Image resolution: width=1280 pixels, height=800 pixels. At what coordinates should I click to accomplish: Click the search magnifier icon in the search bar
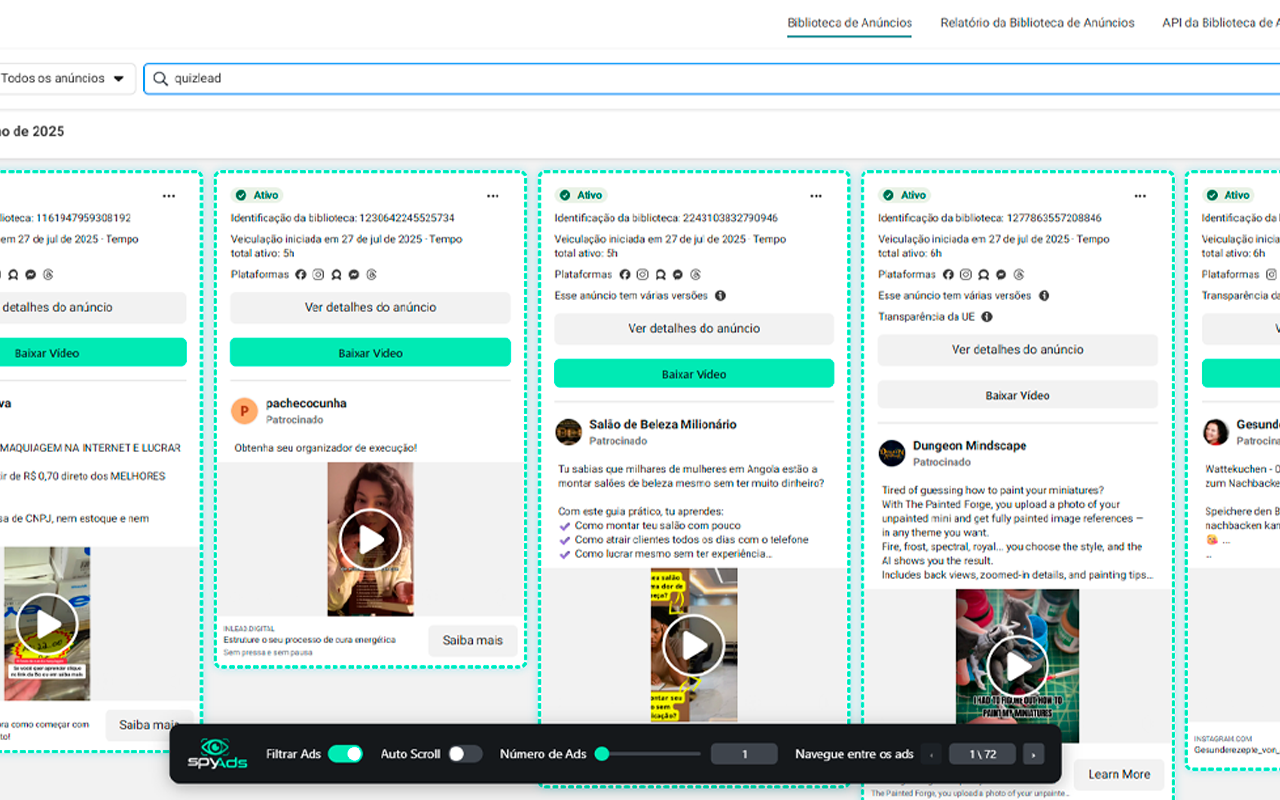160,77
